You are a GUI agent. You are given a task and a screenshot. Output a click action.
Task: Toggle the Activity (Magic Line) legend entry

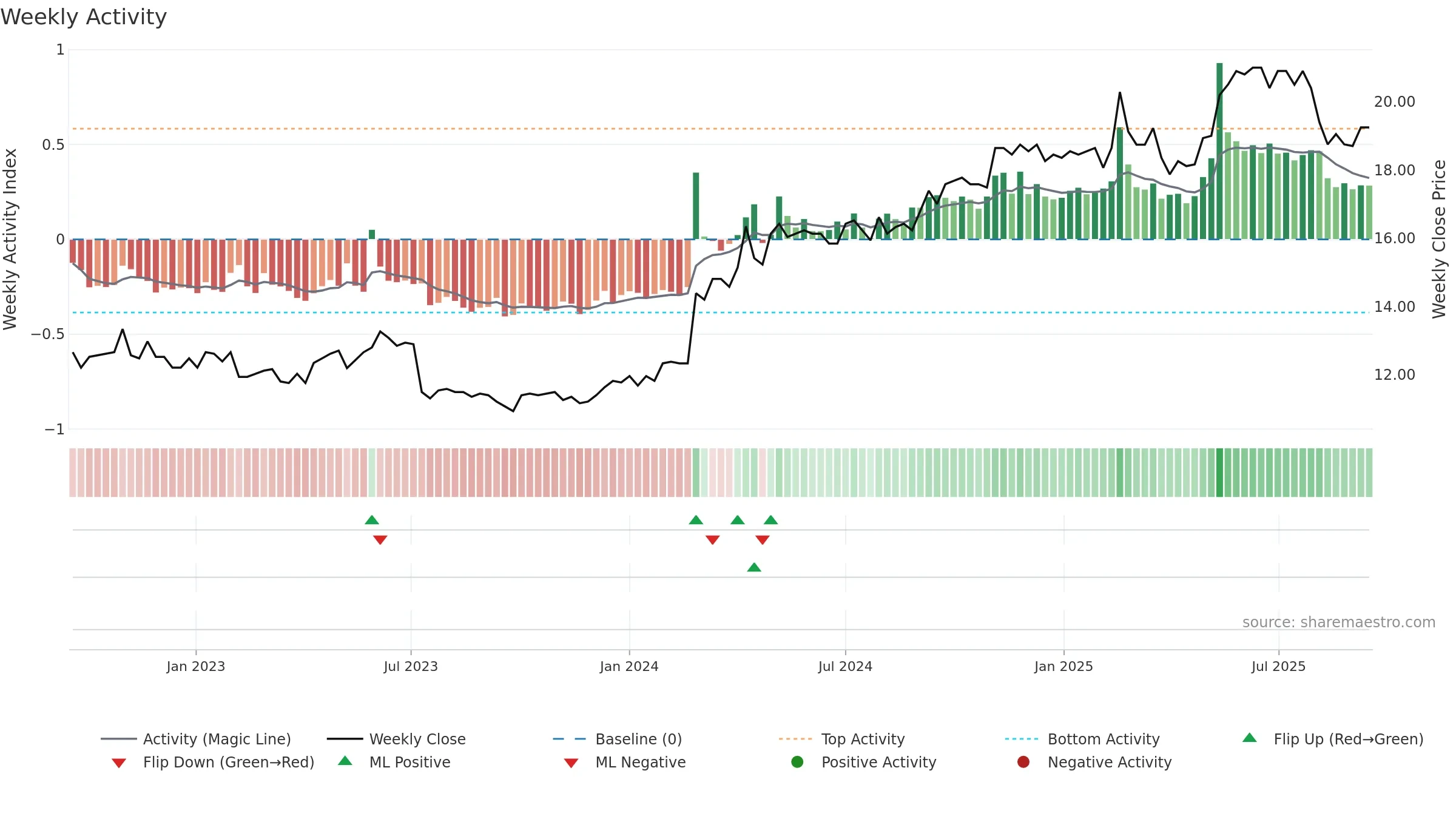tap(196, 739)
